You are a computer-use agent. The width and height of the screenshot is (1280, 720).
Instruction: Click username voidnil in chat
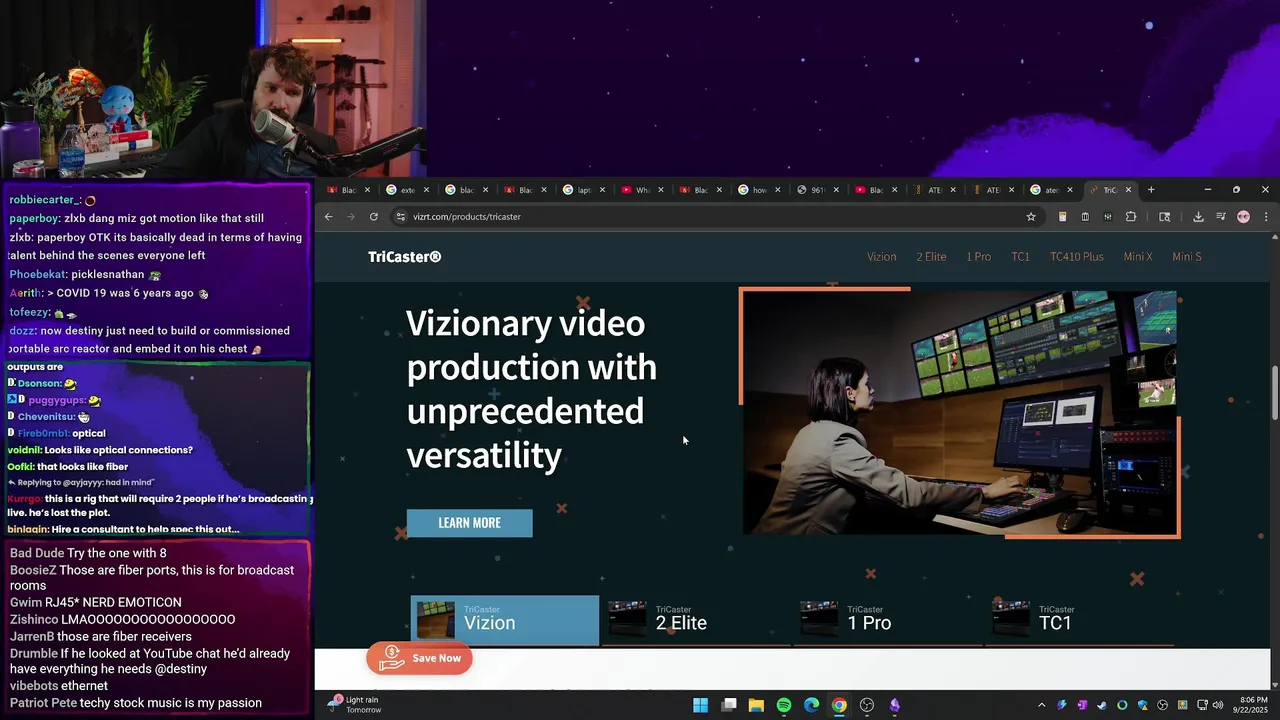click(23, 450)
